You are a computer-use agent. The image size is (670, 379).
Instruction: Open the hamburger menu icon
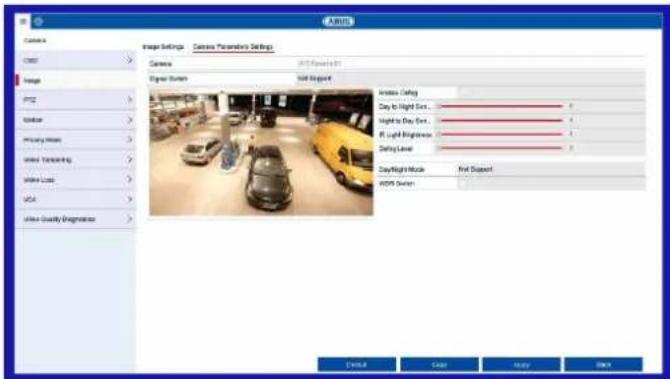[x=23, y=21]
